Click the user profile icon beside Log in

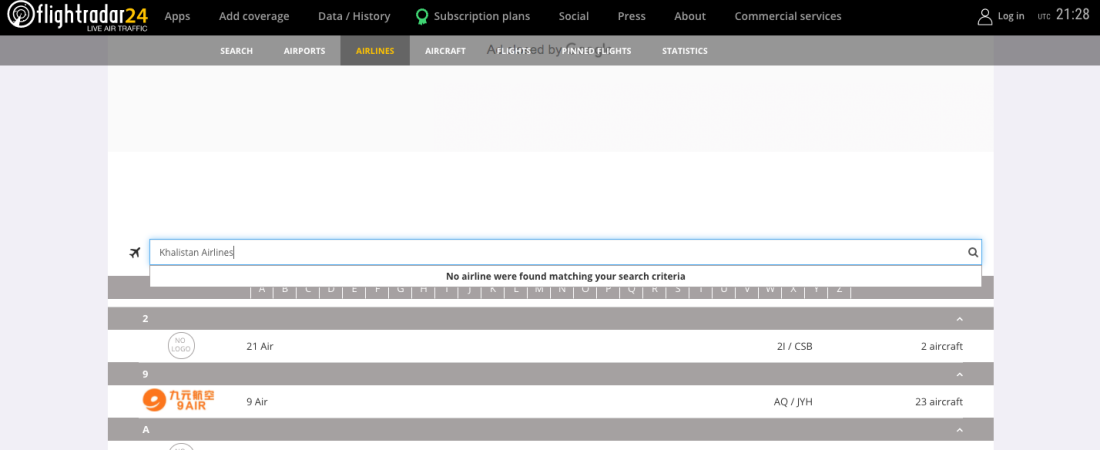coord(985,17)
